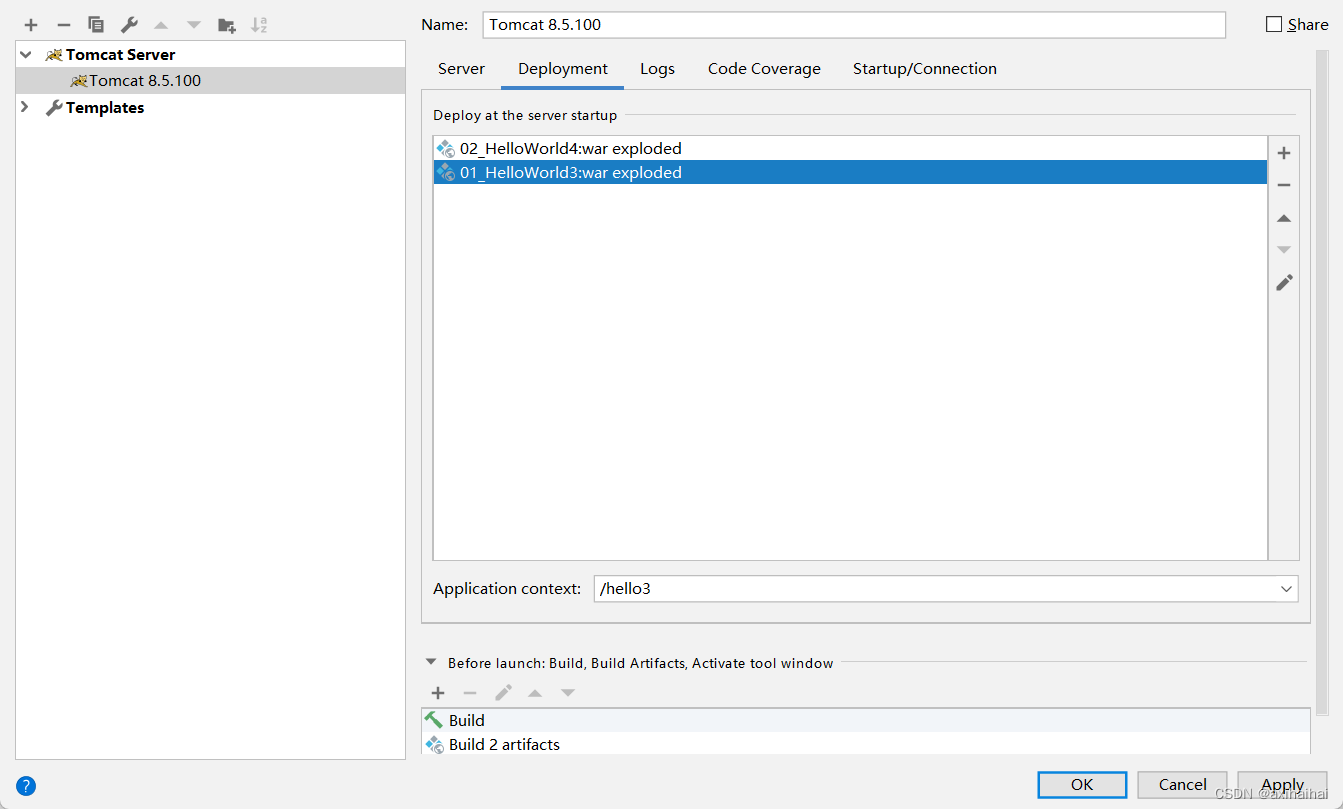Click the Tomcat Server tree label

pyautogui.click(x=120, y=55)
